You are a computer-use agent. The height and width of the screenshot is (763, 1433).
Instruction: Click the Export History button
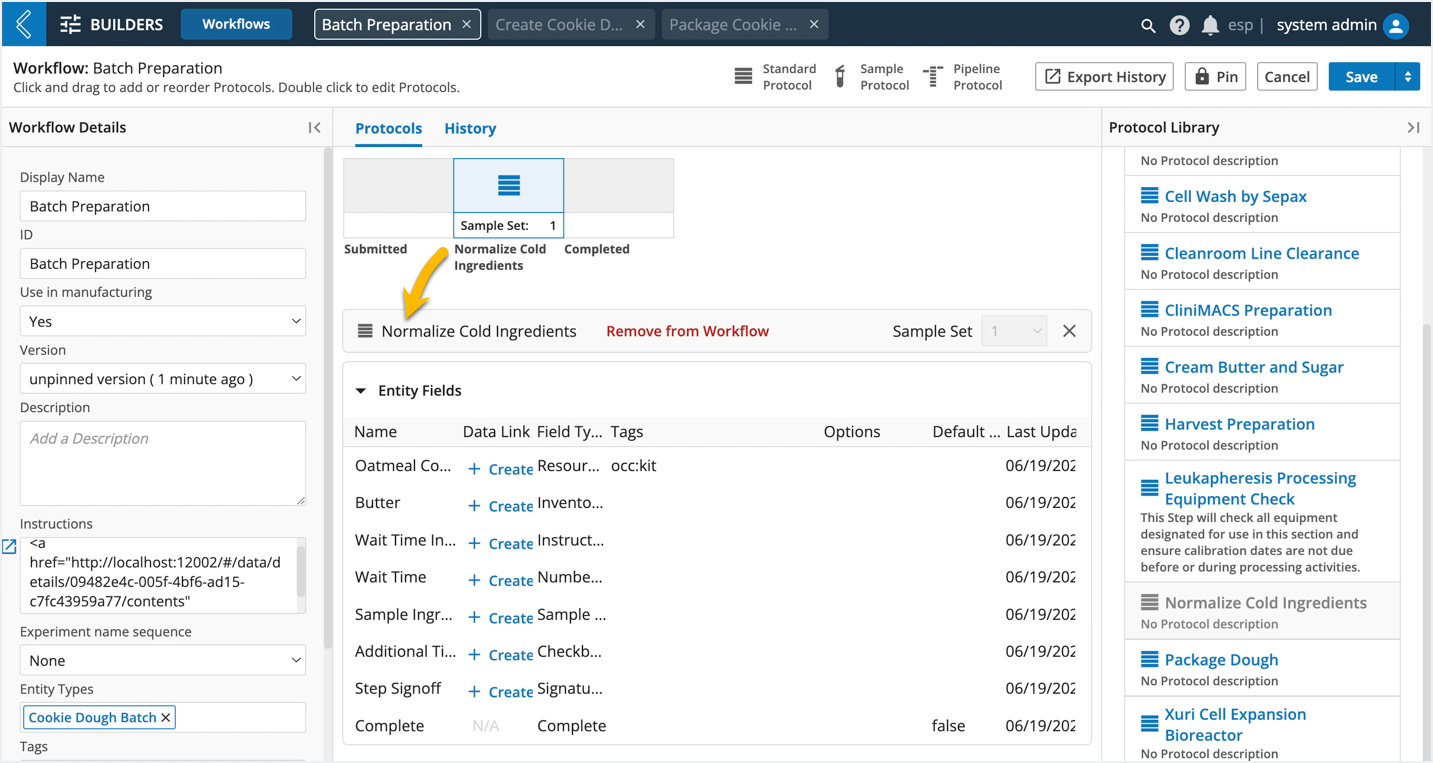(1106, 77)
